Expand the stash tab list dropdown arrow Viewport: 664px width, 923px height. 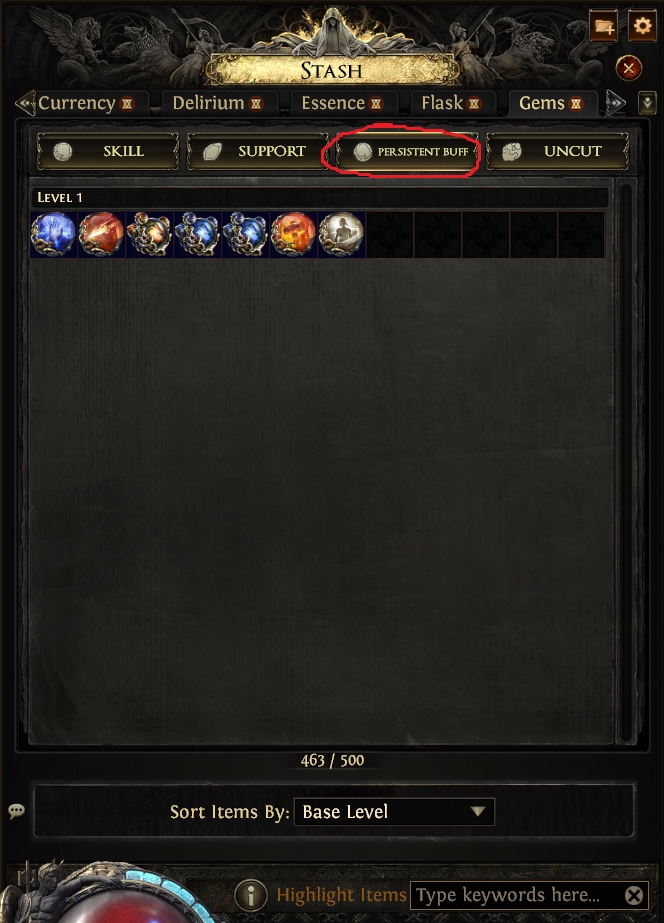point(647,104)
